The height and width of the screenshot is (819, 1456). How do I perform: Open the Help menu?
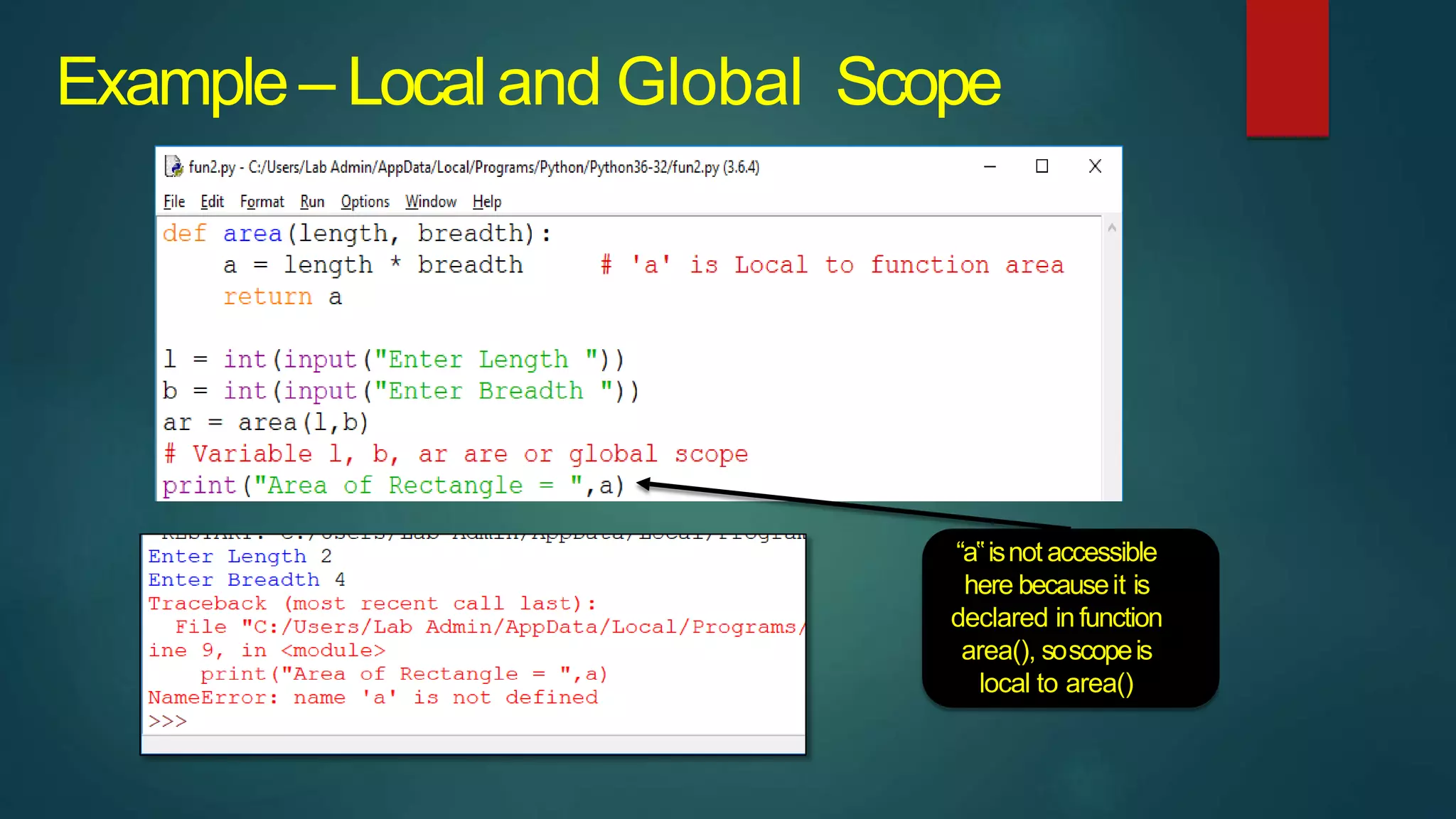pos(487,202)
